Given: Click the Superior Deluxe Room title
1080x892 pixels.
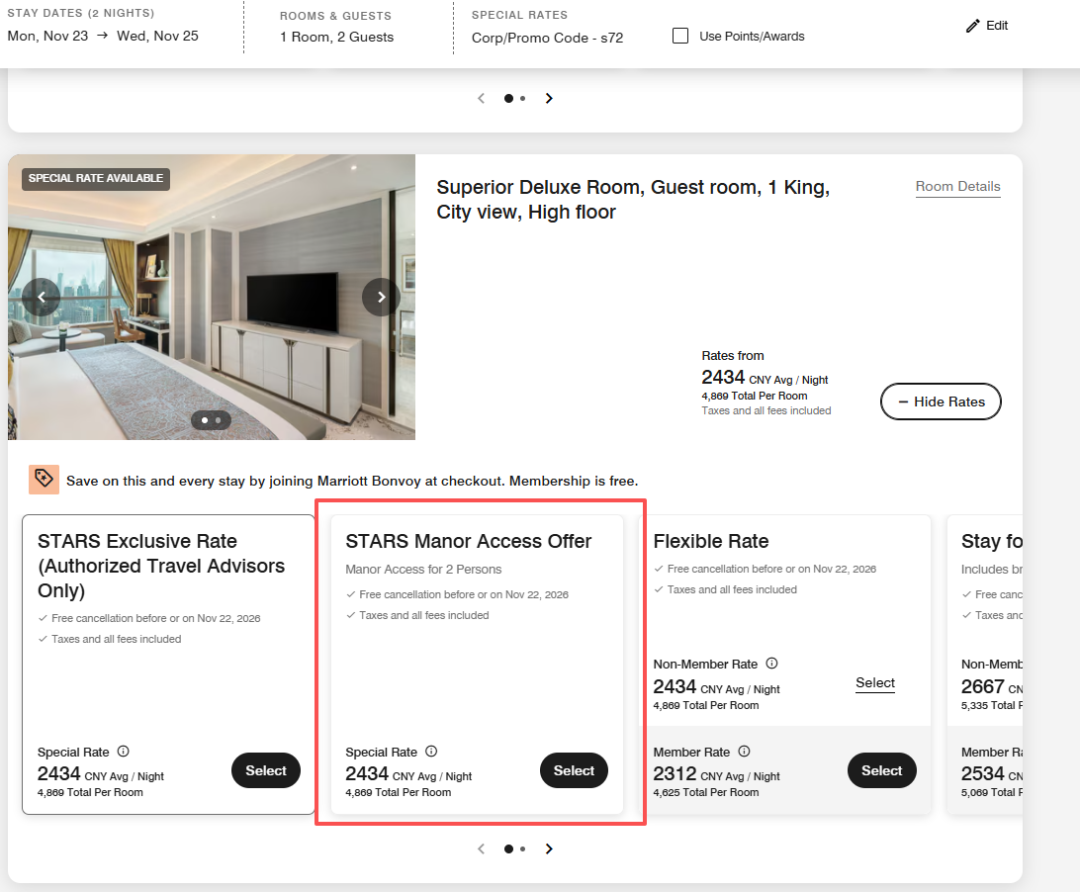Looking at the screenshot, I should [633, 200].
